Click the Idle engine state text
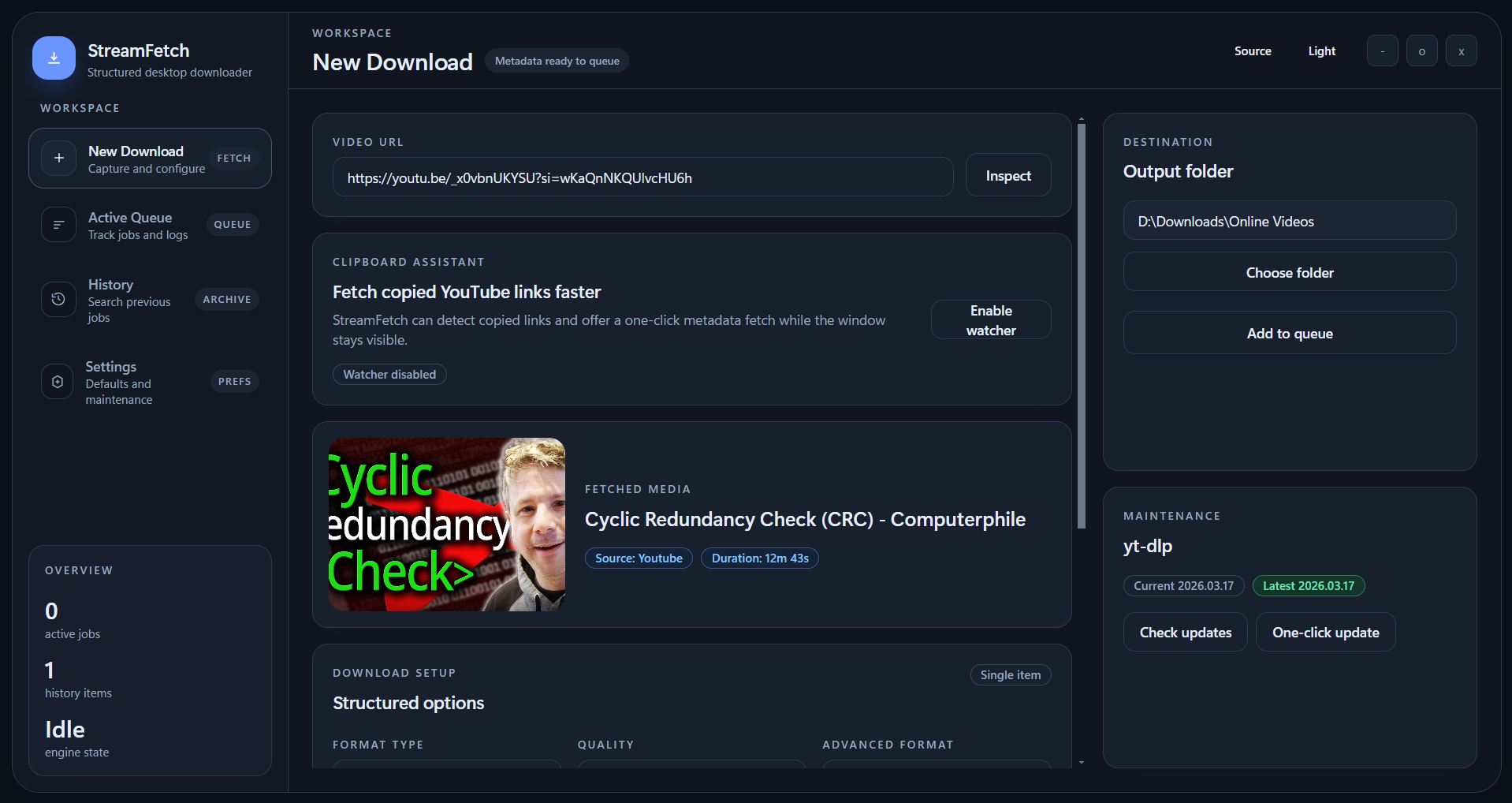The width and height of the screenshot is (1512, 803). coord(65,730)
